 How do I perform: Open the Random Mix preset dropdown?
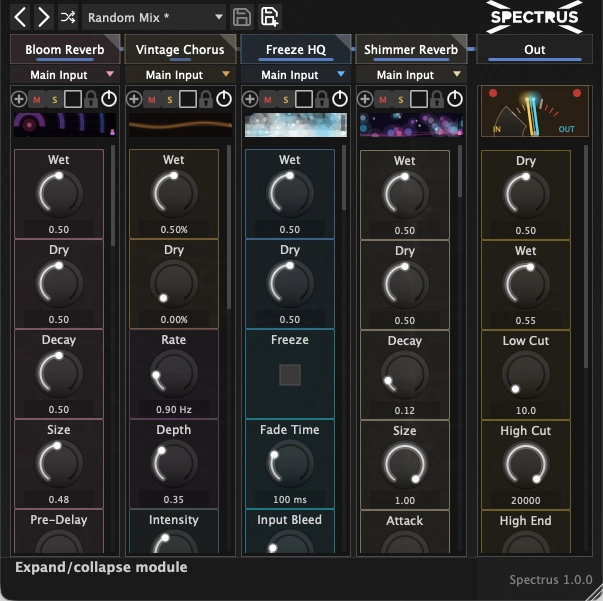pos(154,17)
